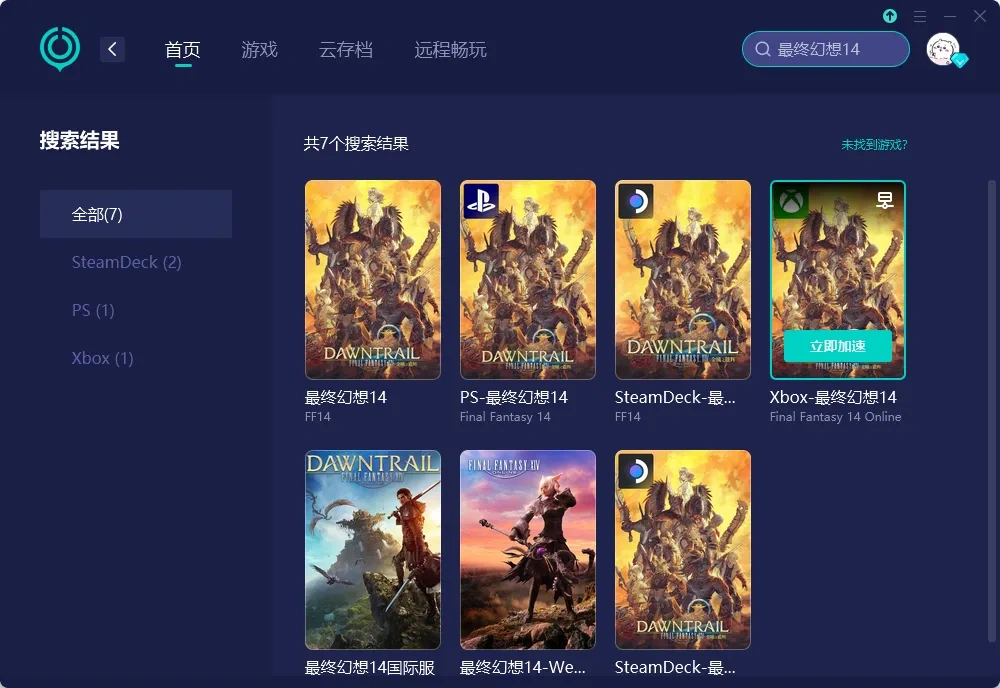
Task: Click the back arrow next to the logo
Action: point(112,49)
